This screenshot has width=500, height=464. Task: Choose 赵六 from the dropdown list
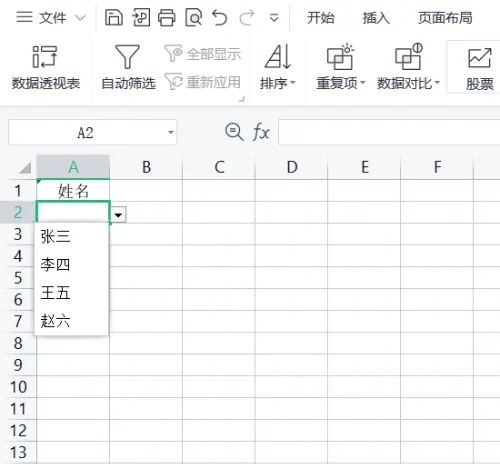coord(72,321)
